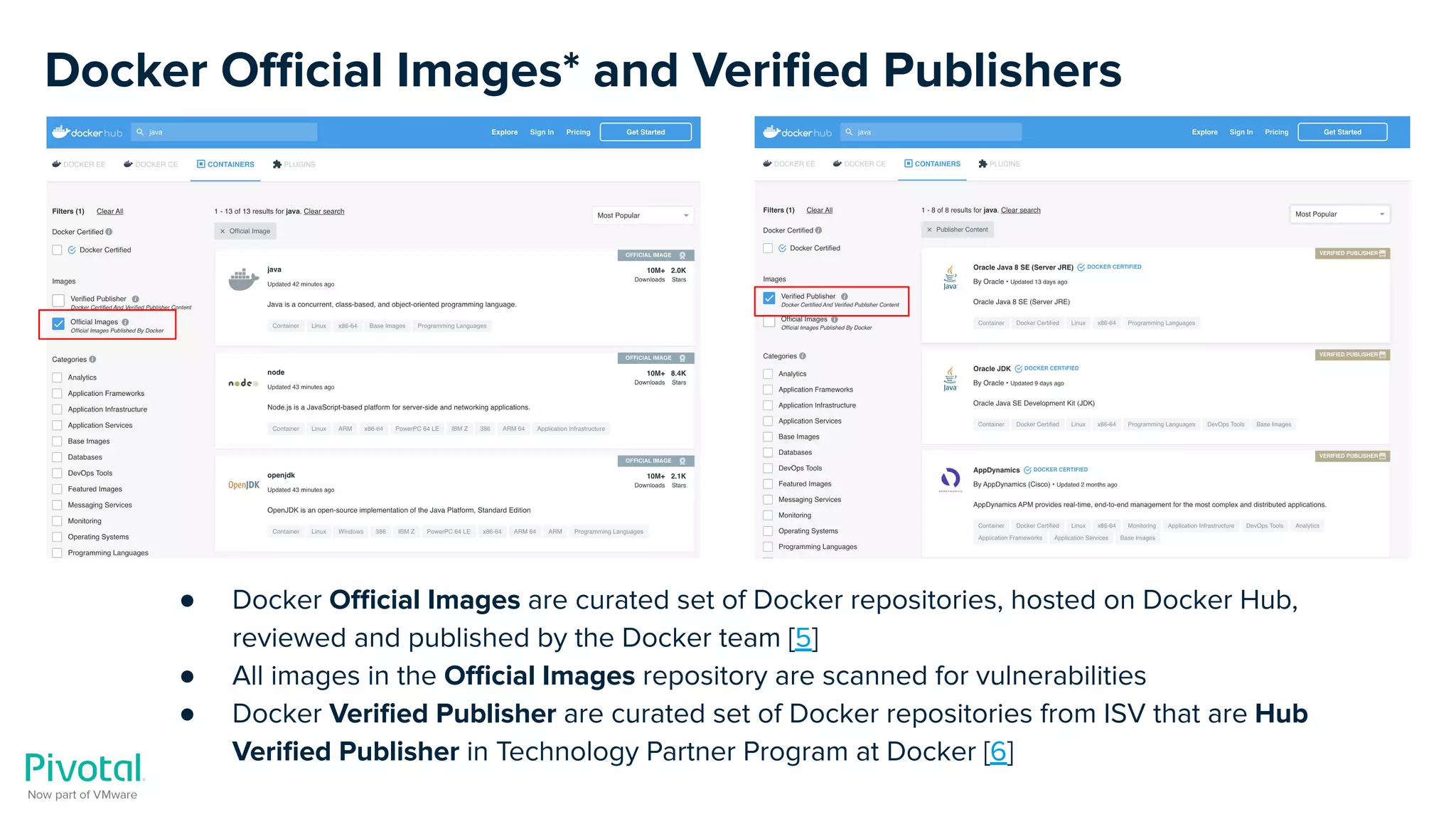This screenshot has width=1456, height=819.
Task: Open the reference link [6] in the bullet text
Action: [x=998, y=752]
